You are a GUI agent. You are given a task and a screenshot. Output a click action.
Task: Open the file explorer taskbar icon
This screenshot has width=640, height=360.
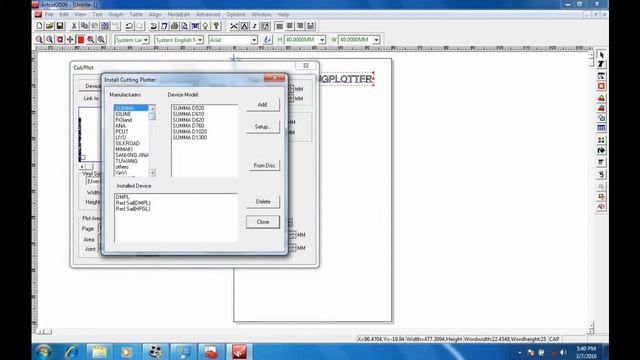pos(99,351)
